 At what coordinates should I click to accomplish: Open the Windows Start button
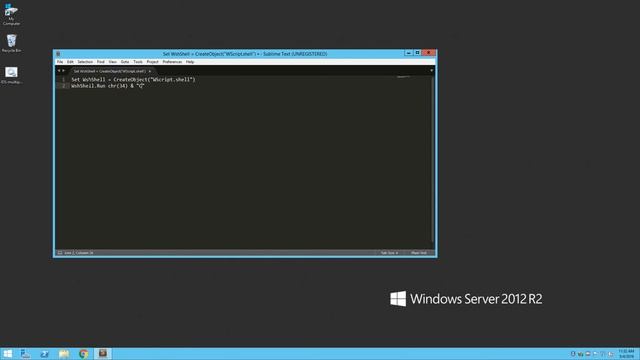7,354
